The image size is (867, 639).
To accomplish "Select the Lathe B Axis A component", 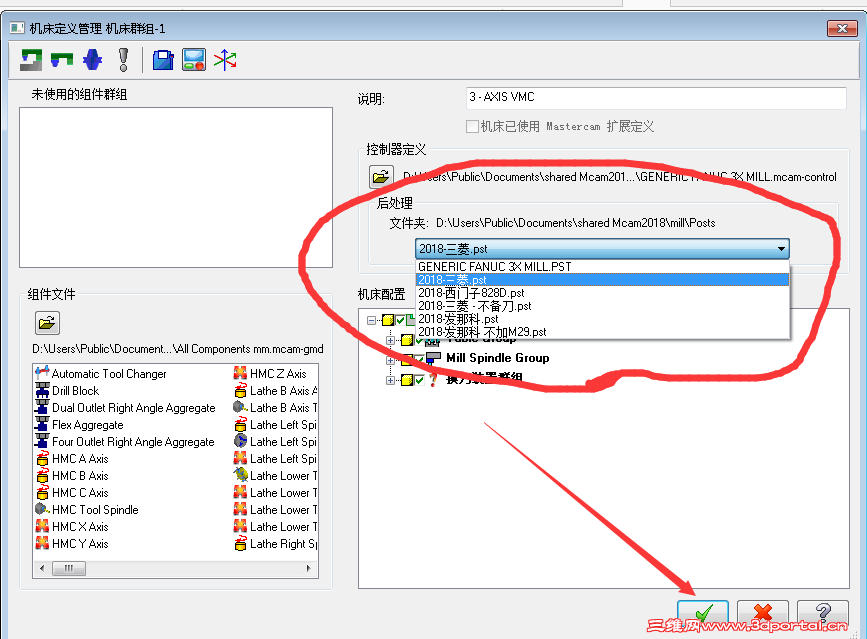I will tap(275, 391).
